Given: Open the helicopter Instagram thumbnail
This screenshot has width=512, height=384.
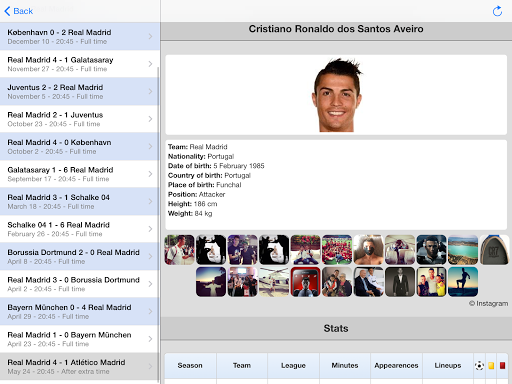Looking at the screenshot, I should click(274, 282).
